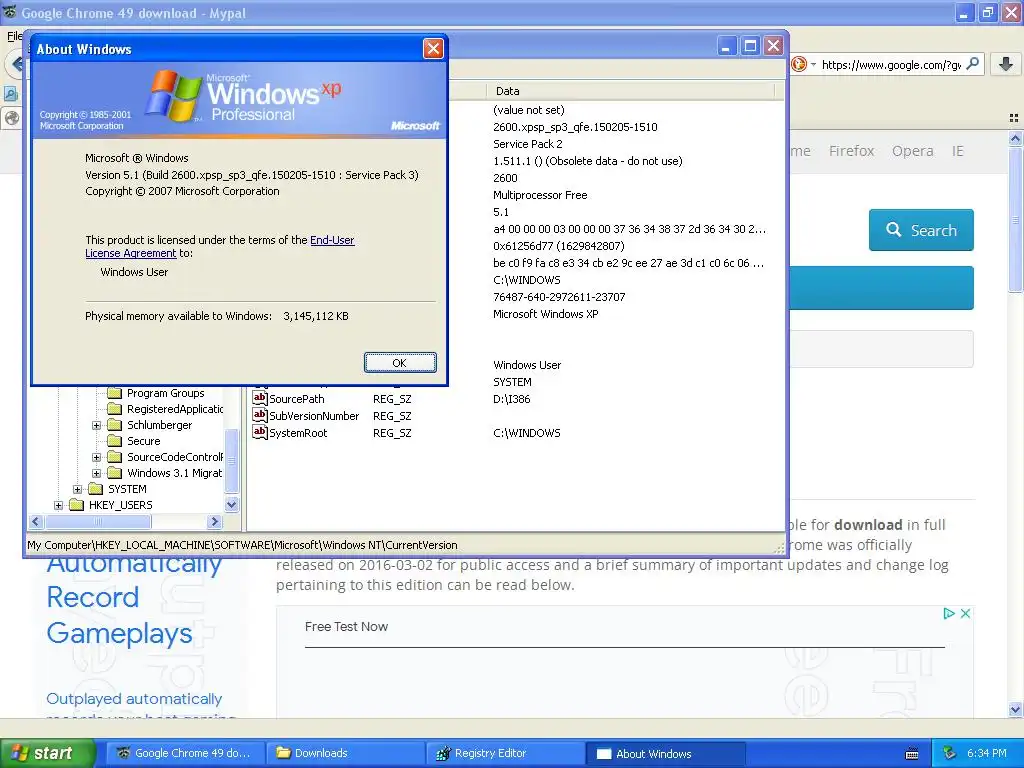
Task: Select the HKEY_USERS folder icon
Action: pyautogui.click(x=77, y=504)
